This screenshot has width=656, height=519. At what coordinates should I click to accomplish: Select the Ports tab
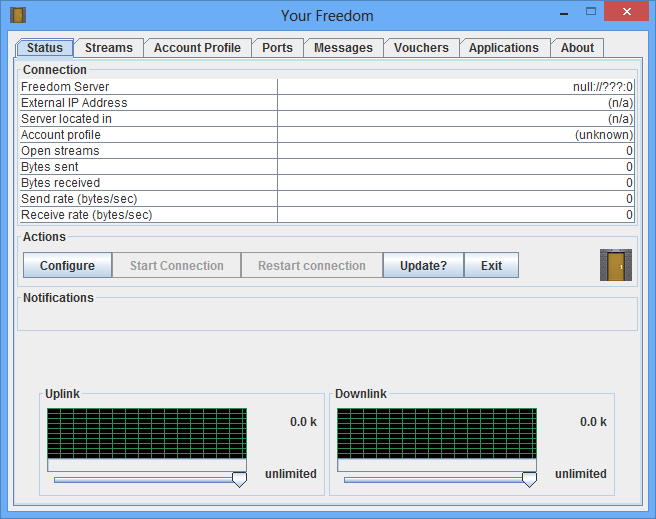point(277,48)
